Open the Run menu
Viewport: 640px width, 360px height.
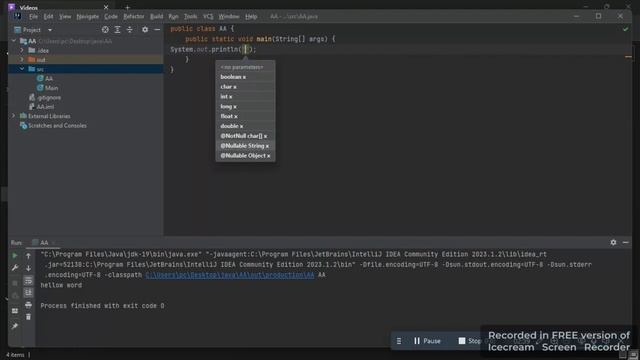pos(173,17)
